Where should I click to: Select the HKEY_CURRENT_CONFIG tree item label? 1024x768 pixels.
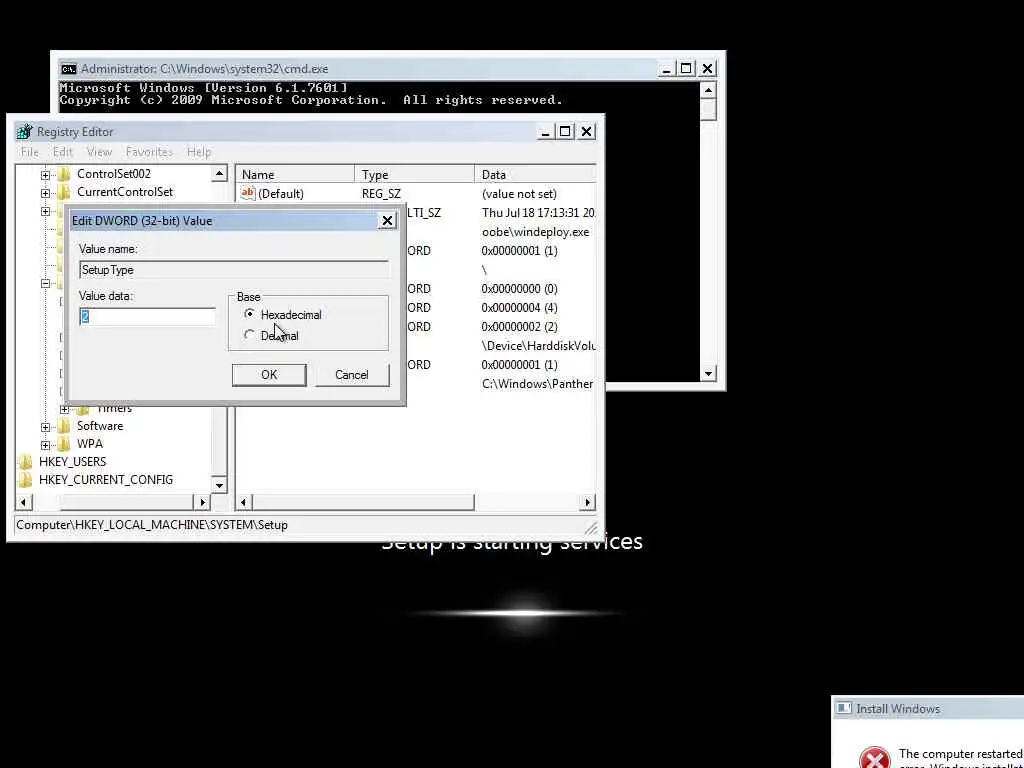(x=106, y=480)
